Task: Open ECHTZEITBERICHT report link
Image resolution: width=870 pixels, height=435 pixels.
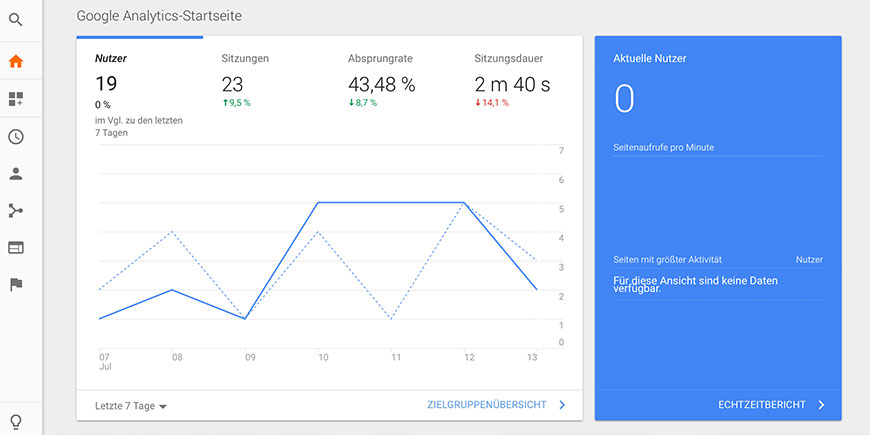Action: [762, 405]
